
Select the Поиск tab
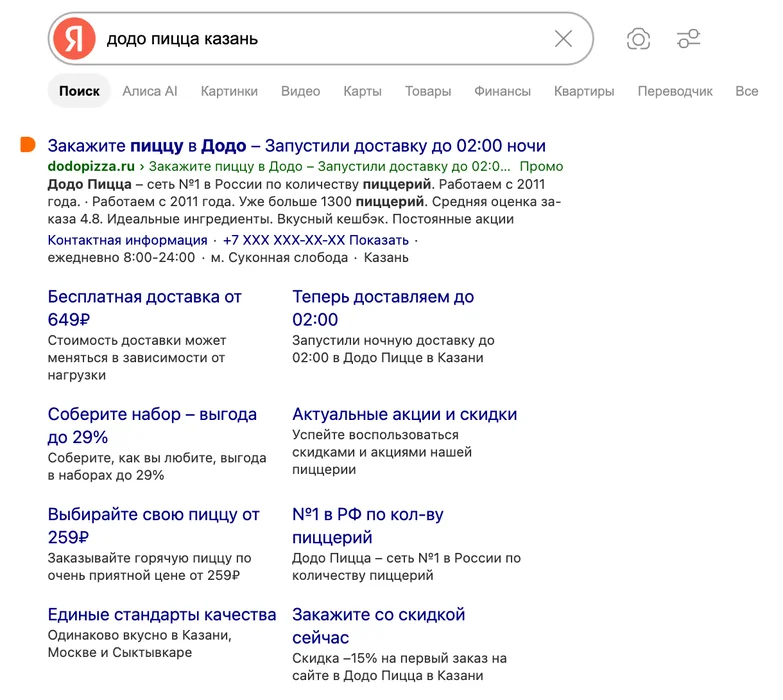pyautogui.click(x=79, y=91)
